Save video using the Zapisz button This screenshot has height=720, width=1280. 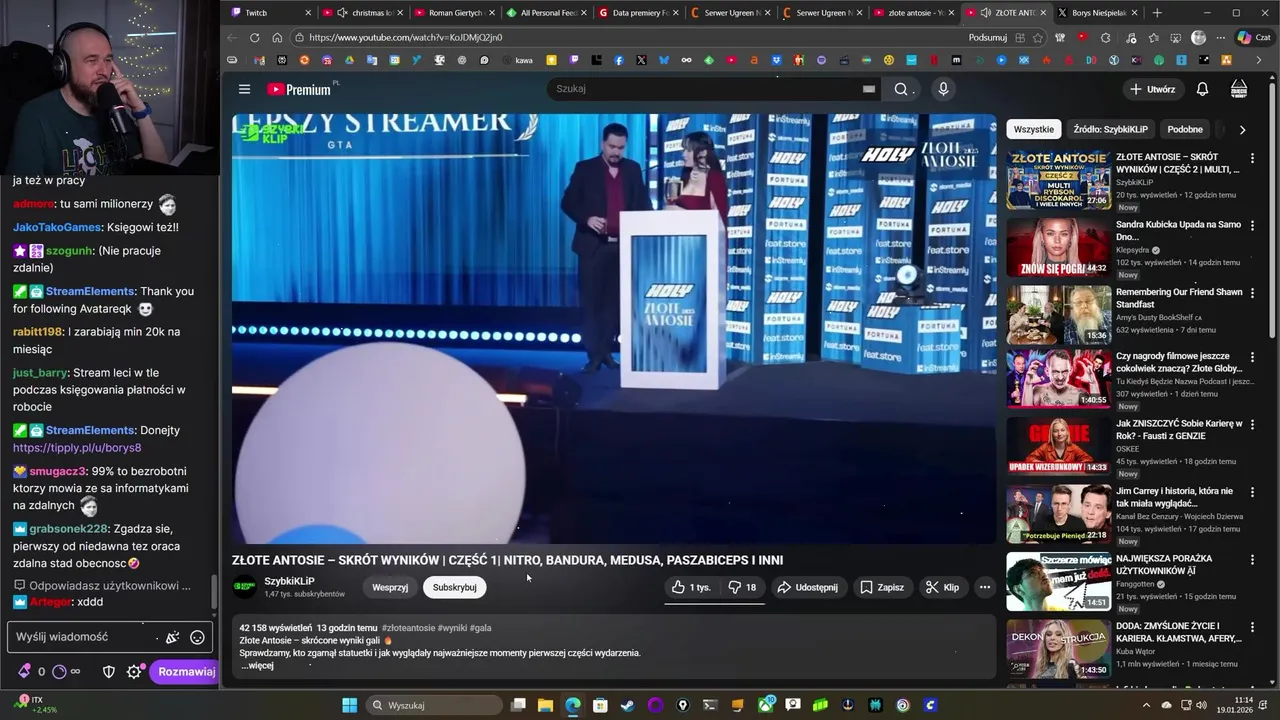coord(882,587)
